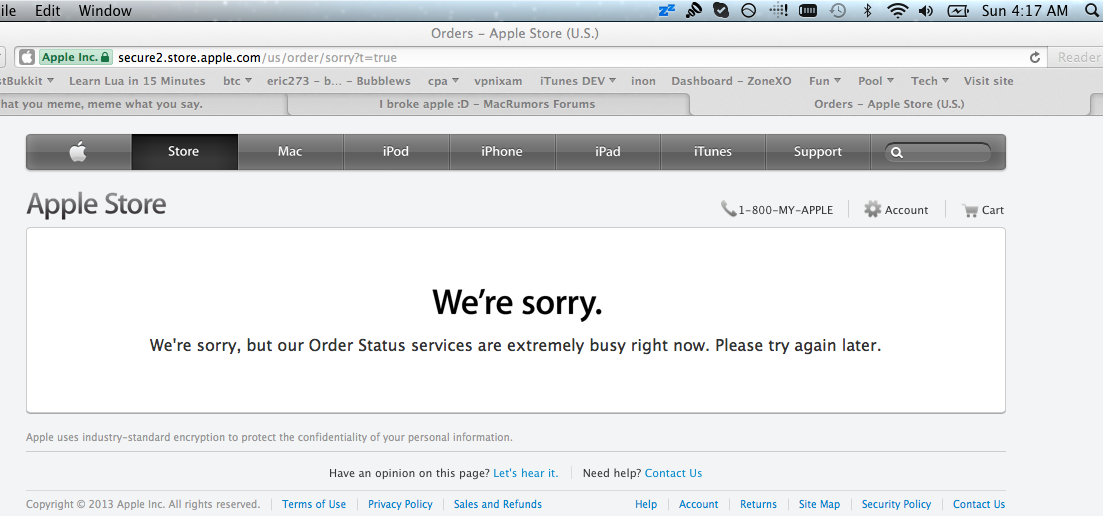
Task: Click the Reader button
Action: [x=1078, y=58]
